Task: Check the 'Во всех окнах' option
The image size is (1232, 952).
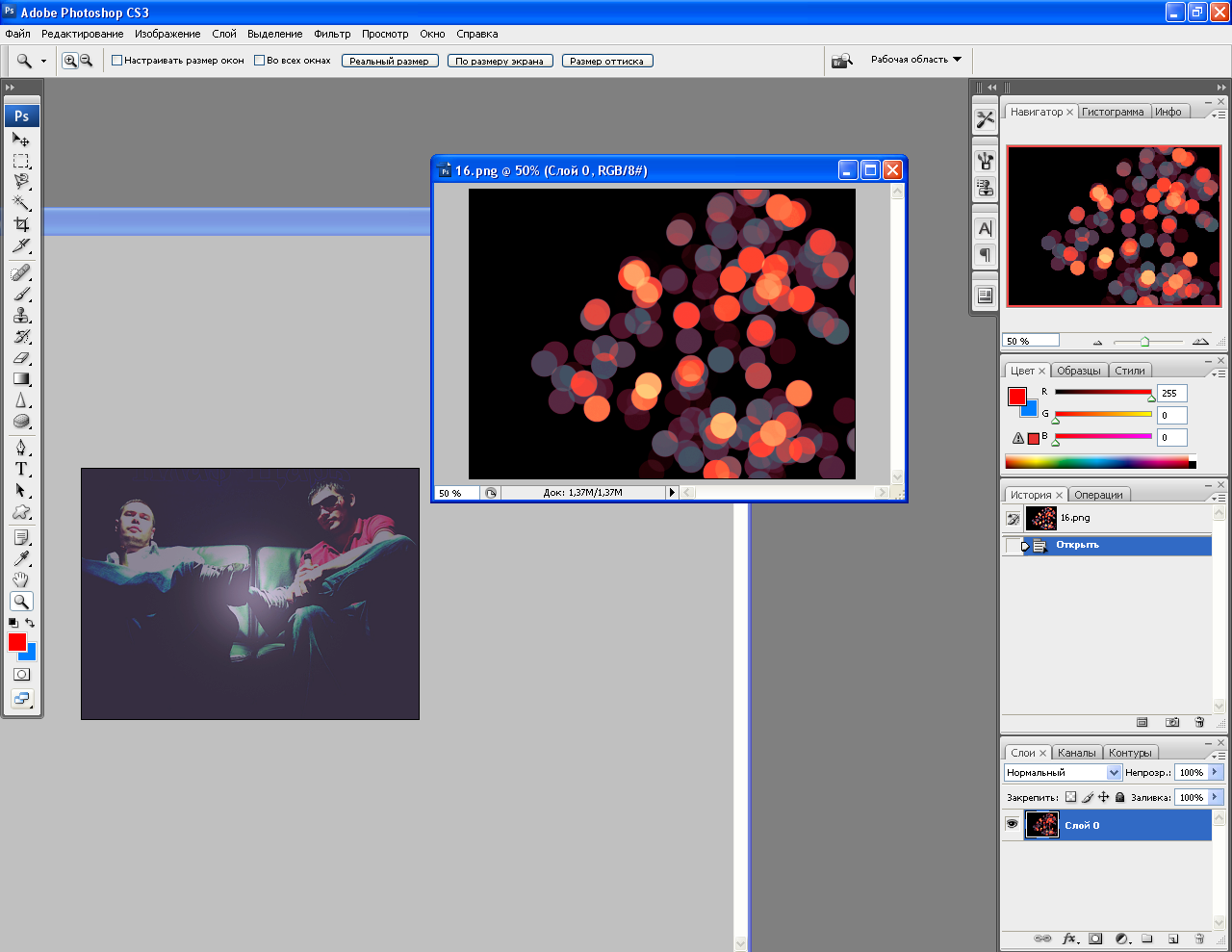Action: (x=260, y=61)
